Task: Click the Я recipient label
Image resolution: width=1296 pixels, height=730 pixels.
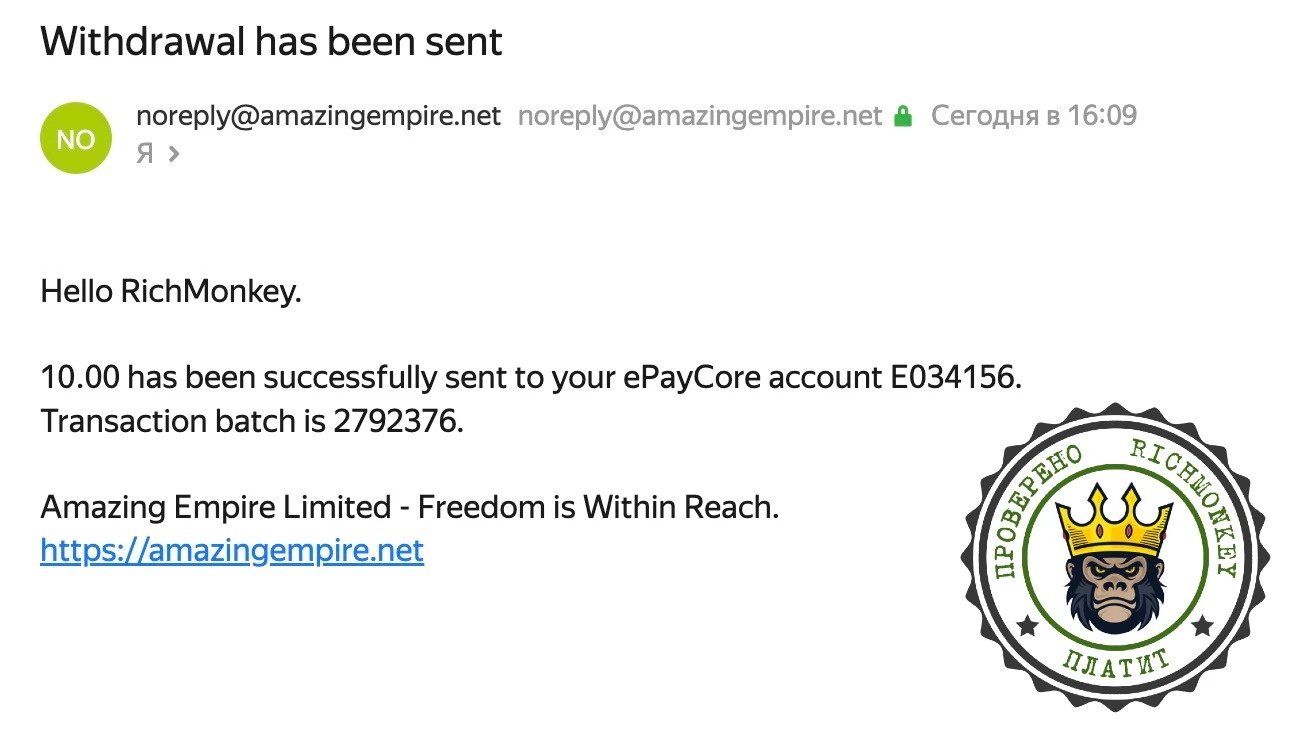Action: (x=144, y=154)
